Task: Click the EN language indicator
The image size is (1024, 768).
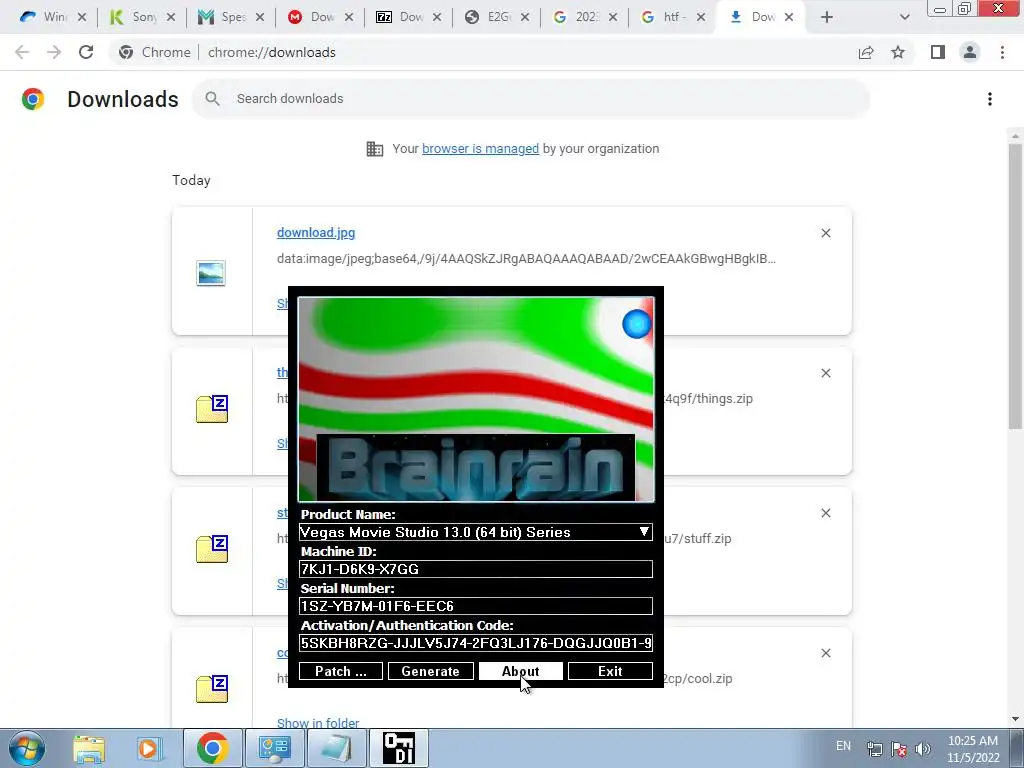Action: [x=843, y=746]
